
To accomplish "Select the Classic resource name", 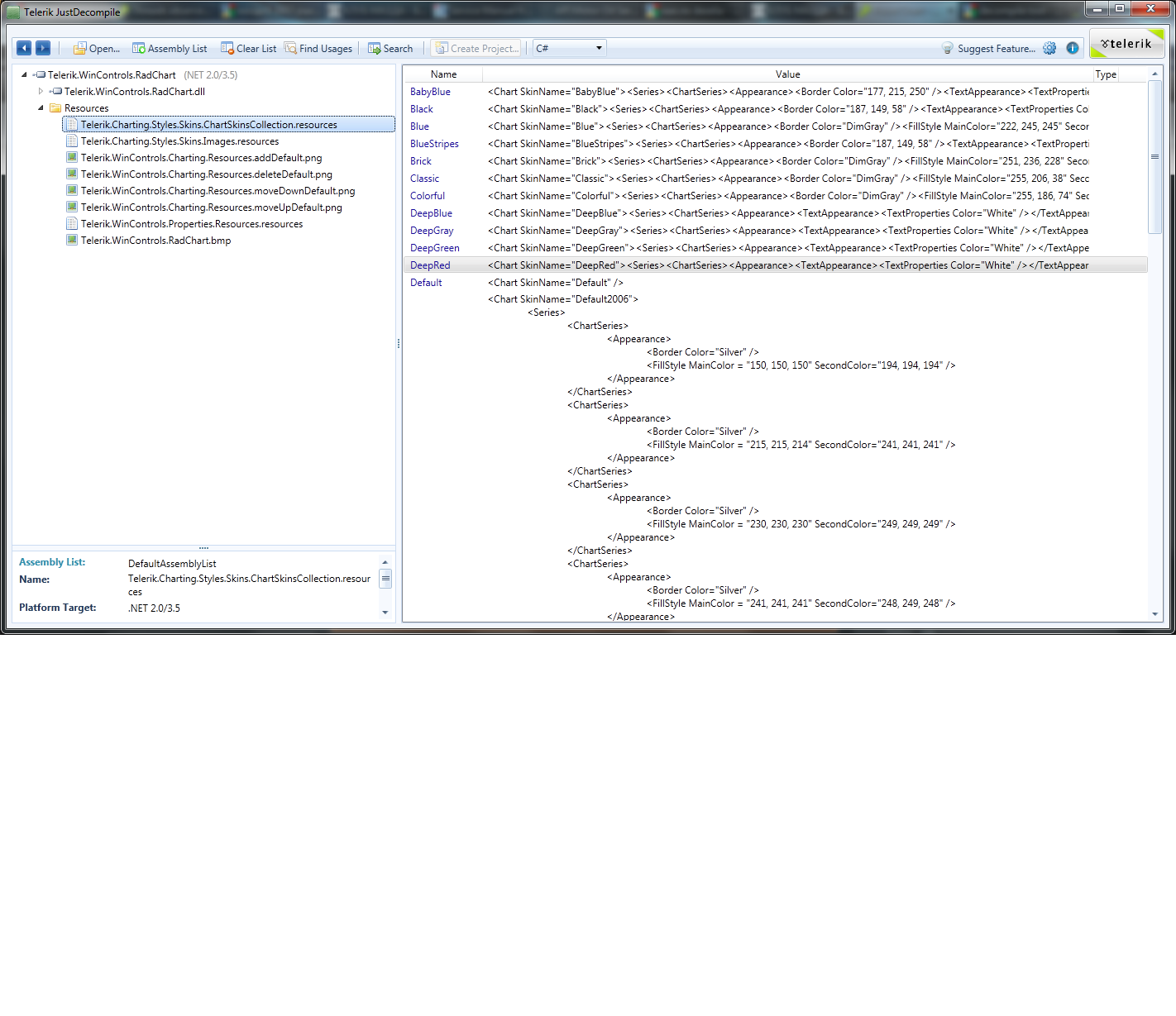I will coord(424,179).
